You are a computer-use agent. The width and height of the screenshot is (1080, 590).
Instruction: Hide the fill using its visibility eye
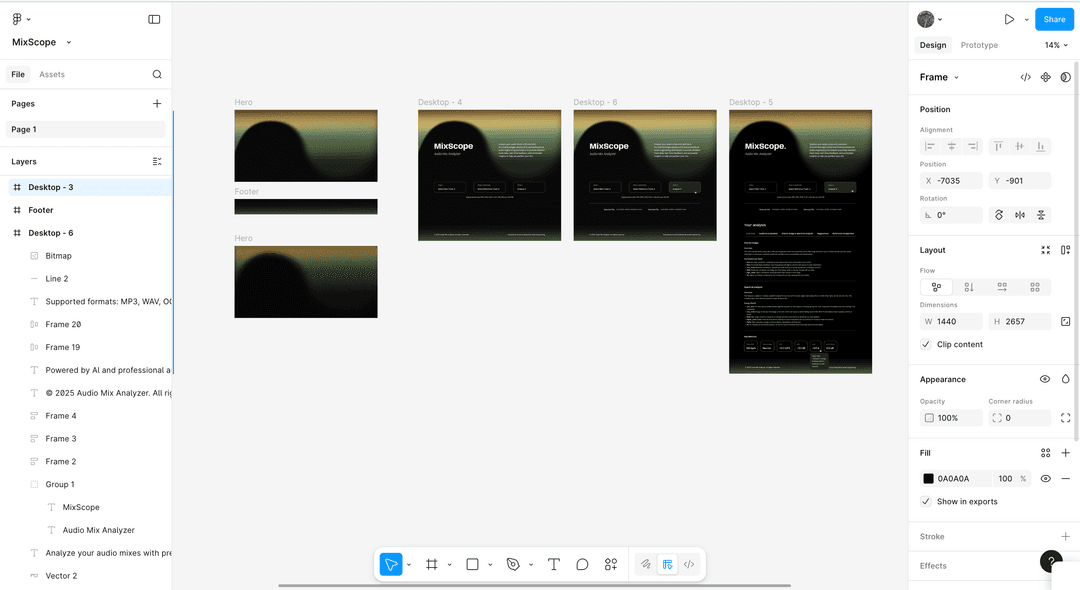tap(1045, 478)
